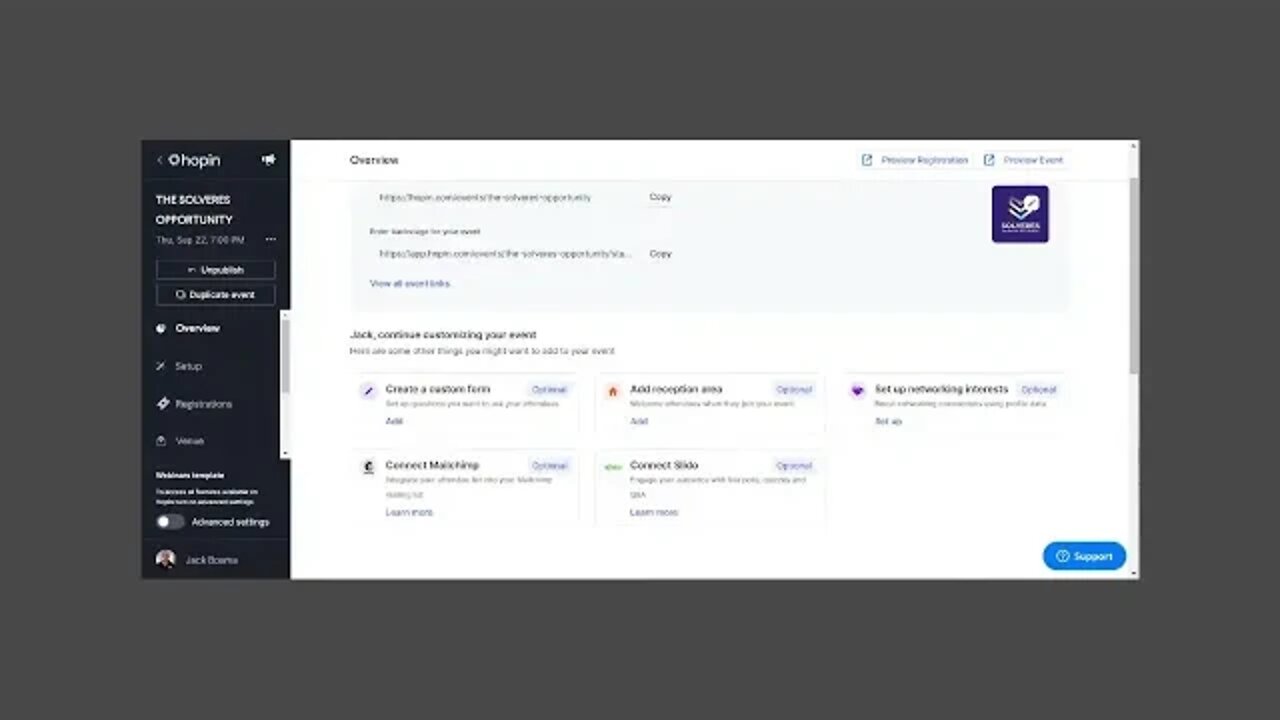
Task: Click the Slido icon on its card
Action: click(x=612, y=466)
